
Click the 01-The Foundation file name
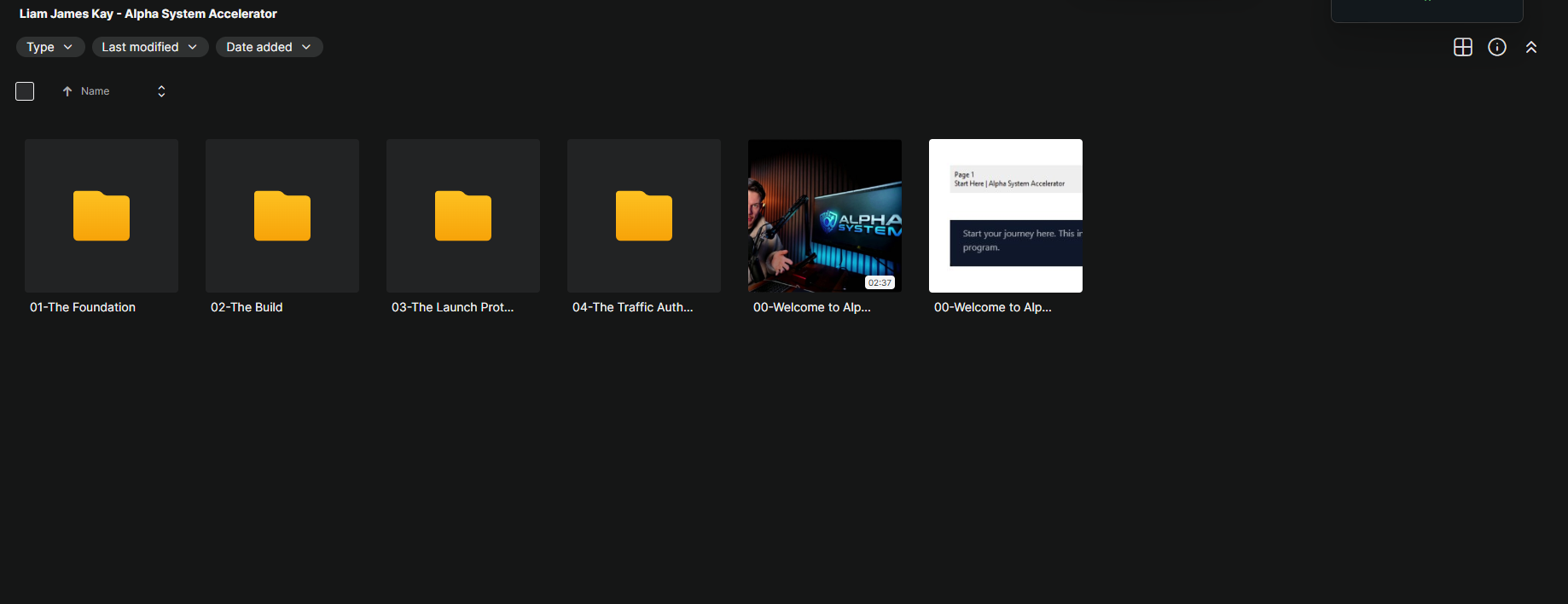[x=83, y=307]
